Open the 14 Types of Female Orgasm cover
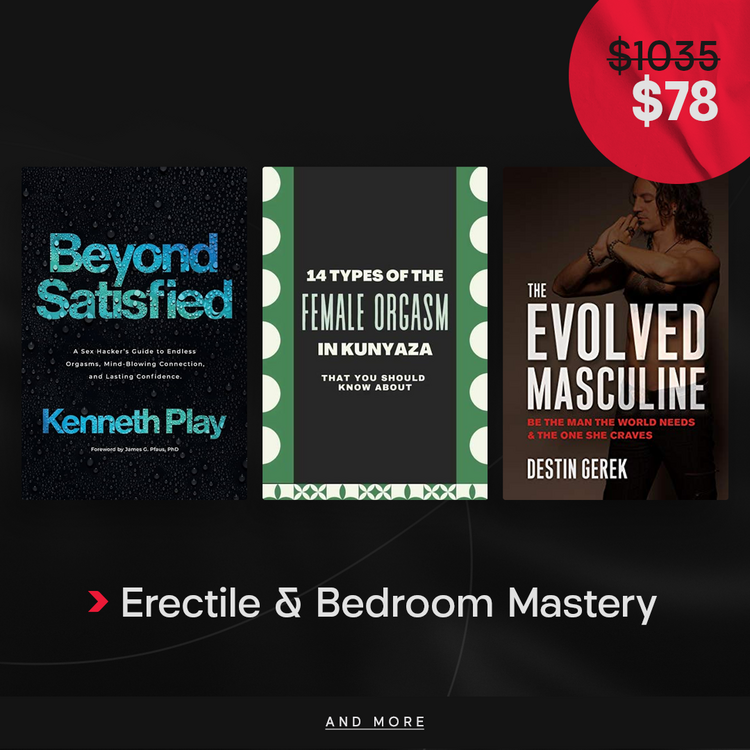750x750 pixels. point(375,333)
